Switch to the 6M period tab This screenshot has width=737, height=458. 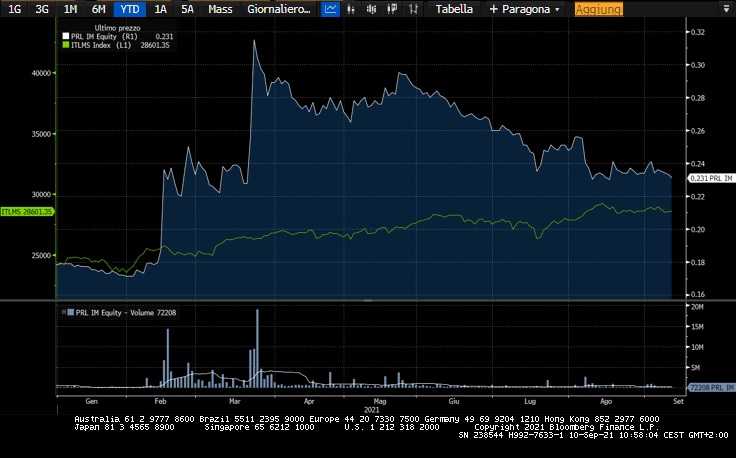[98, 9]
